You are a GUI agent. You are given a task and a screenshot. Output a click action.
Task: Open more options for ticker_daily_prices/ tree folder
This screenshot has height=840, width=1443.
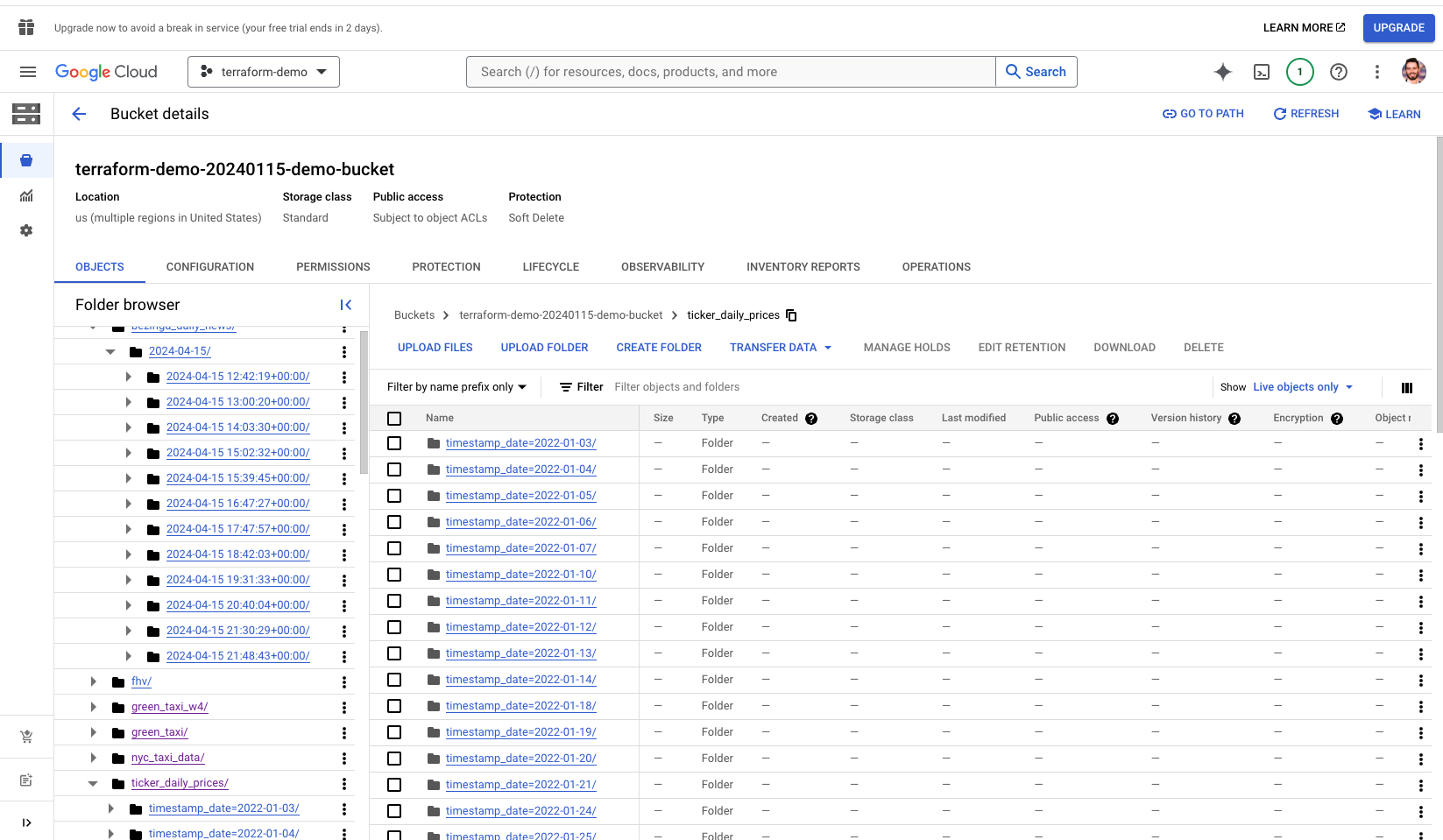click(x=344, y=784)
